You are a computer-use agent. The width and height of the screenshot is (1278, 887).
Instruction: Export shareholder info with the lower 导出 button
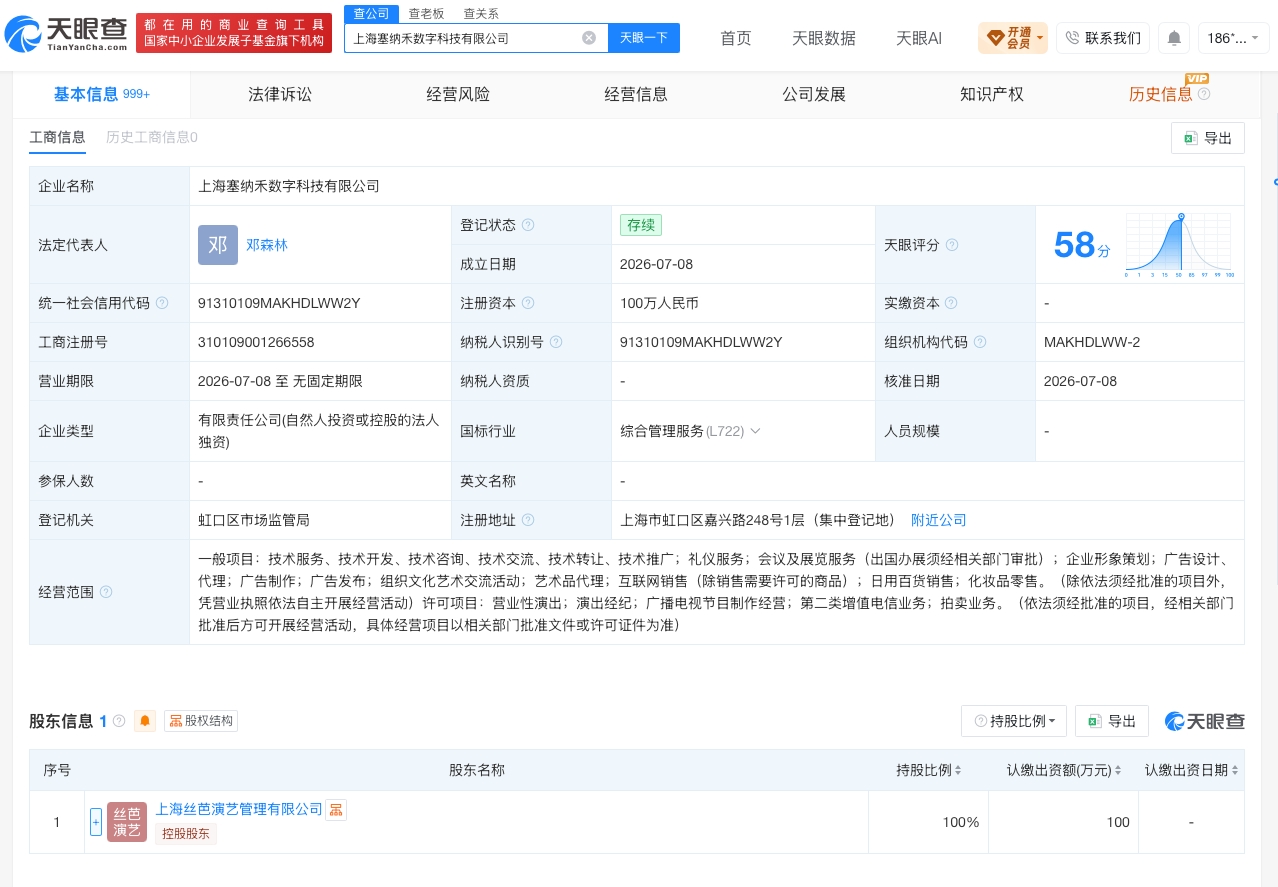click(x=1112, y=721)
